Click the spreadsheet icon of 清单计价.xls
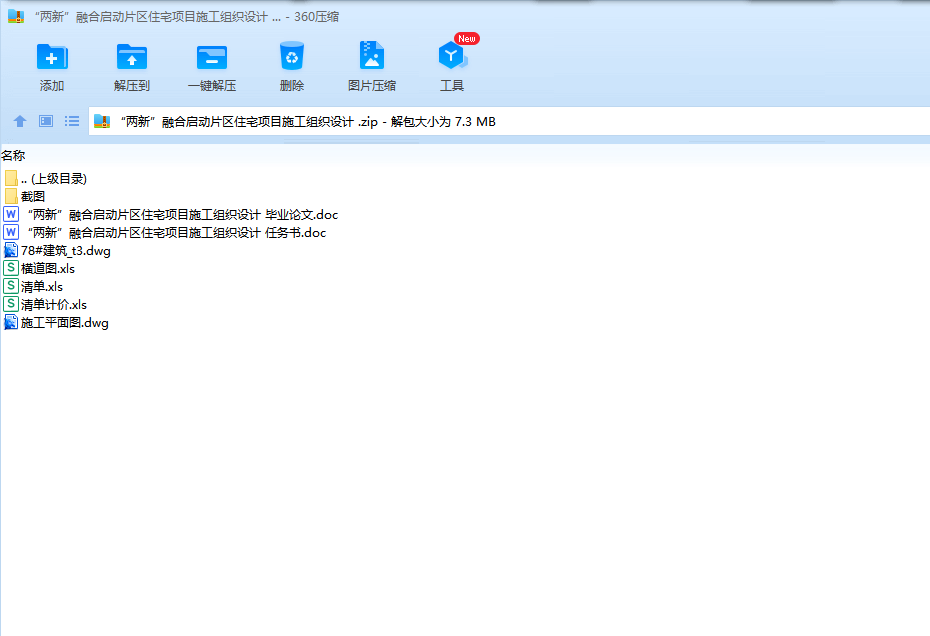This screenshot has width=930, height=636. (11, 304)
